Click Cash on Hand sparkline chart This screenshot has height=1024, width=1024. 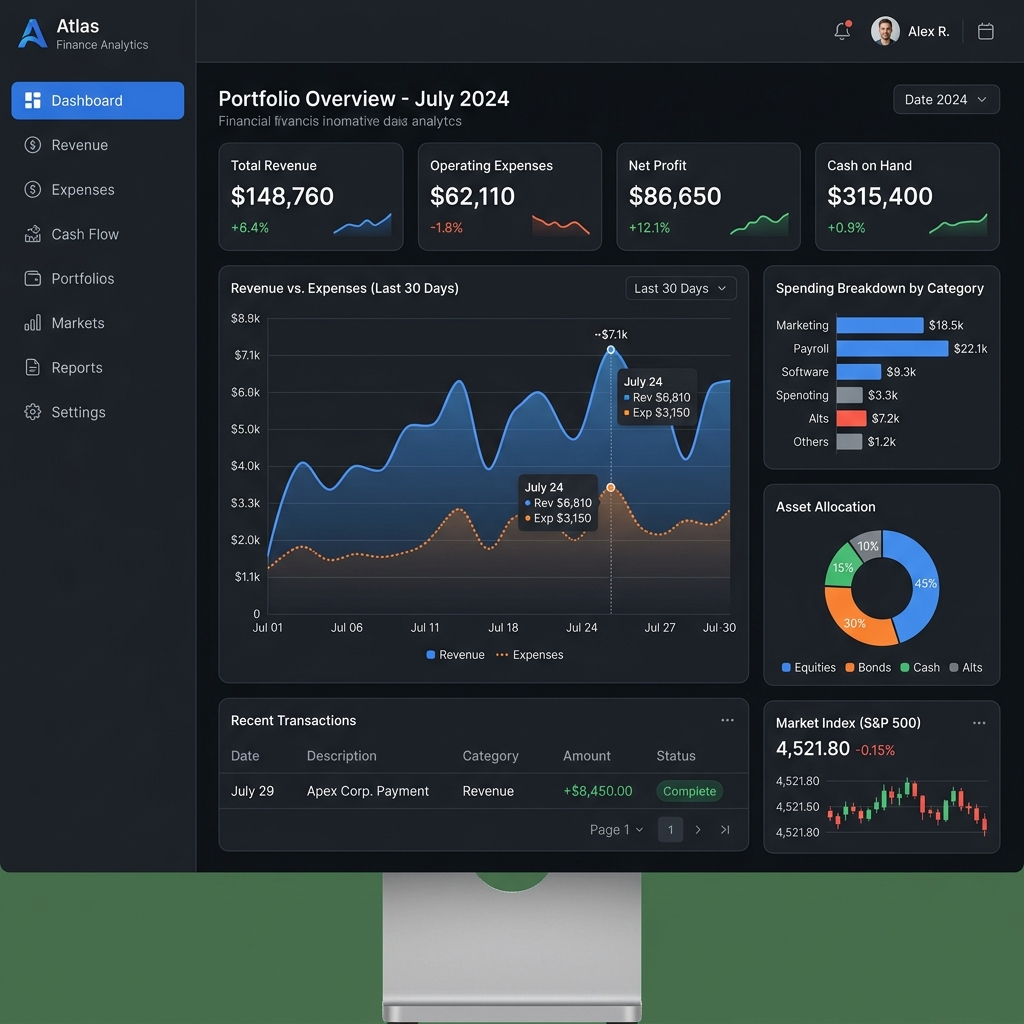pos(958,224)
